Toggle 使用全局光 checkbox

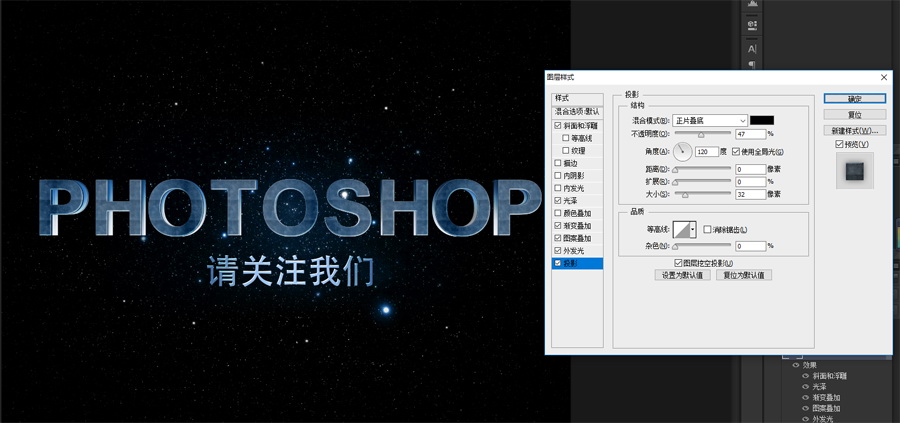736,152
